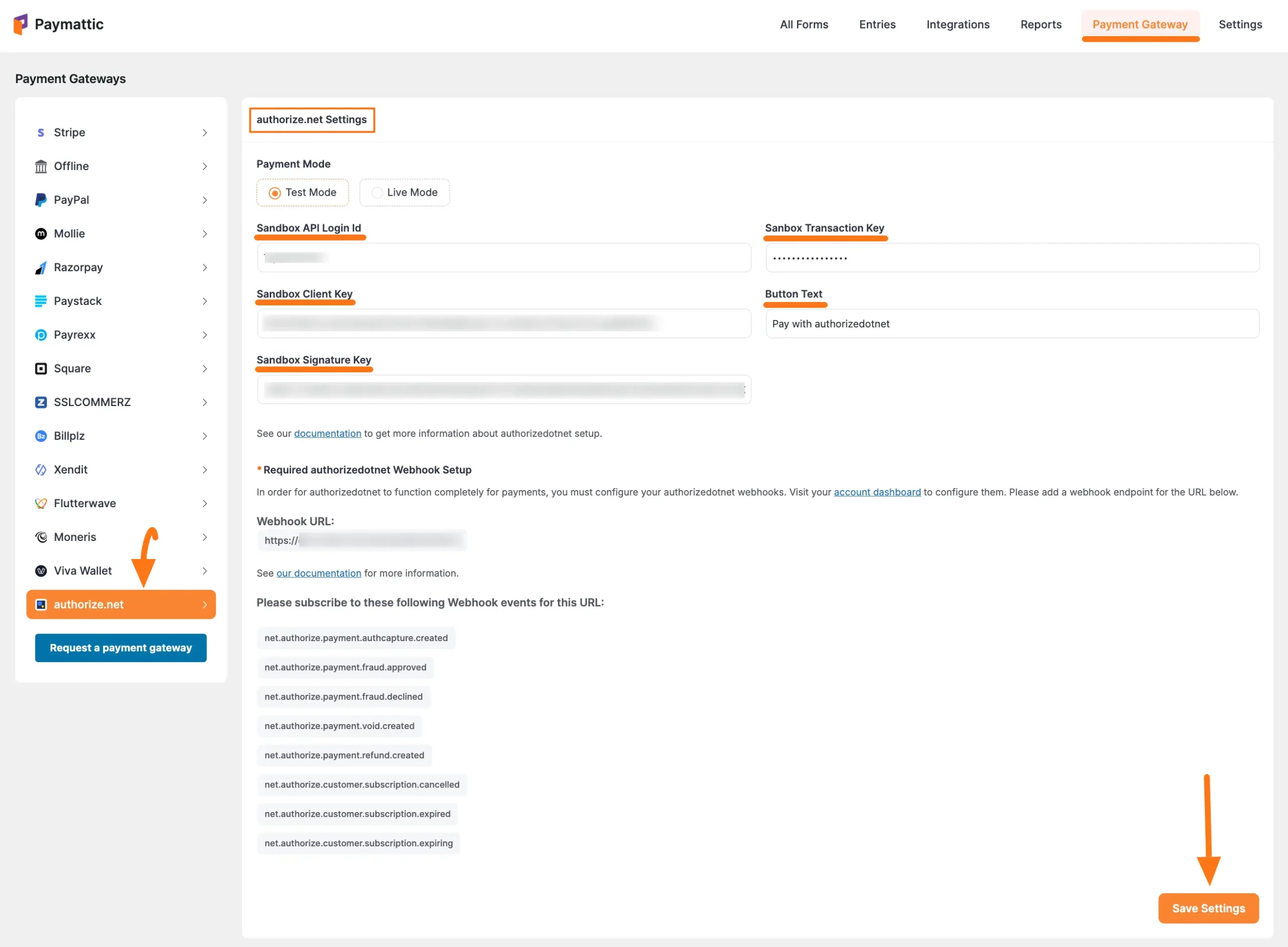Select the Mollie gateway icon

41,233
